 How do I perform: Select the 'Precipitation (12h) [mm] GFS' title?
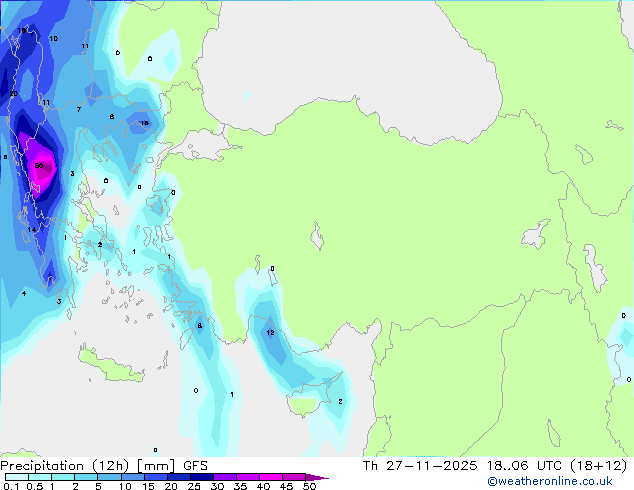pos(104,465)
